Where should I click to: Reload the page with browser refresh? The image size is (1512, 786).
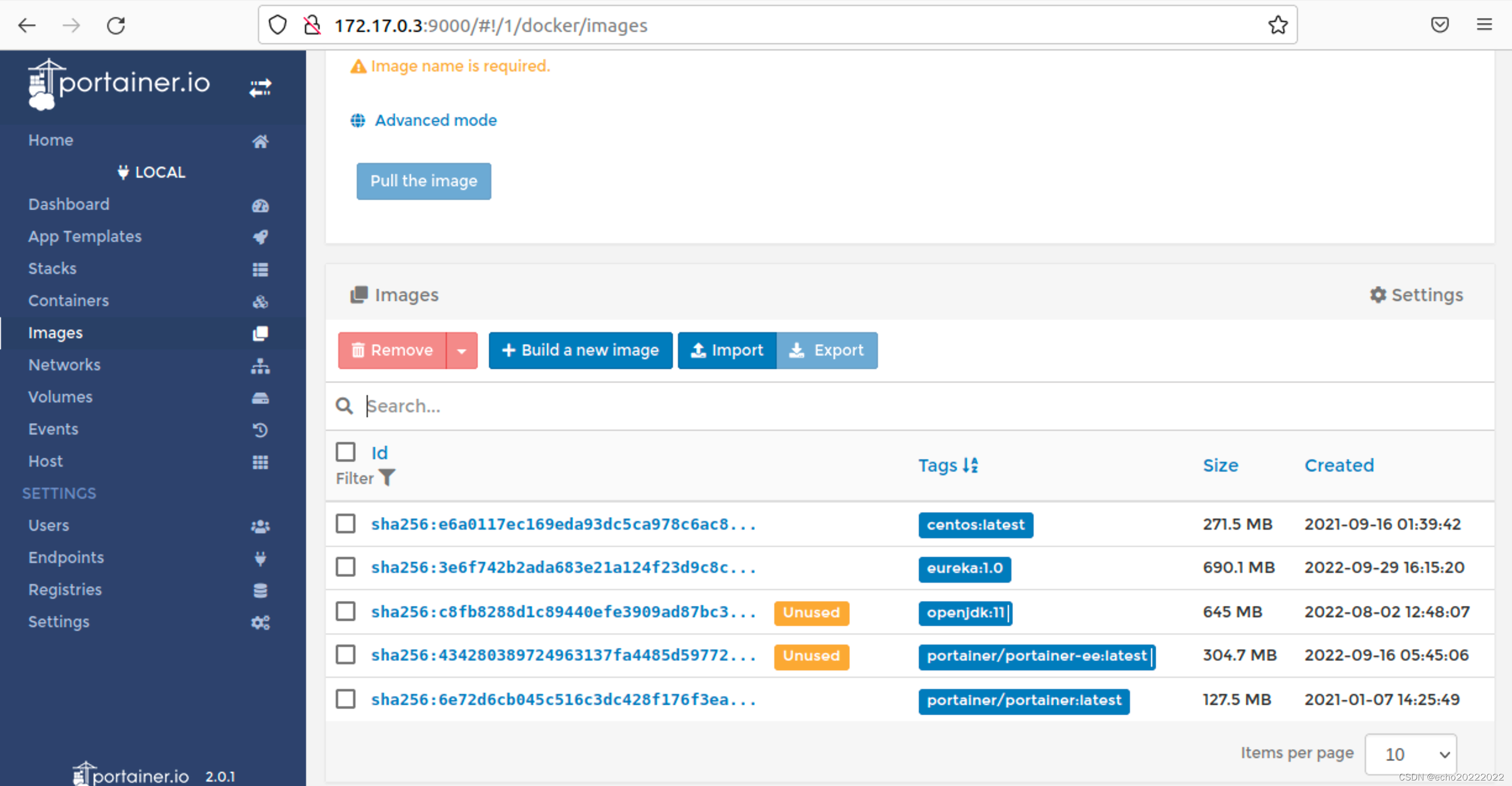[x=116, y=25]
